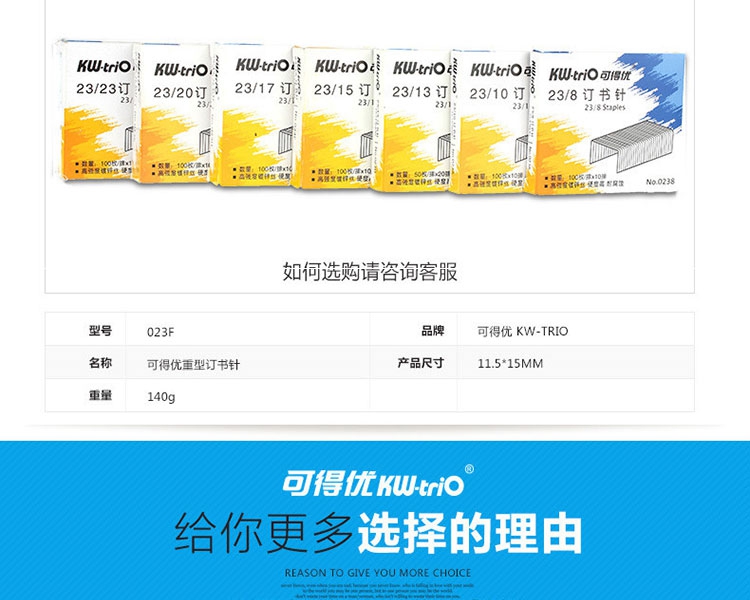
Task: Click the 可得优 KW-triO banner logo
Action: 378,482
